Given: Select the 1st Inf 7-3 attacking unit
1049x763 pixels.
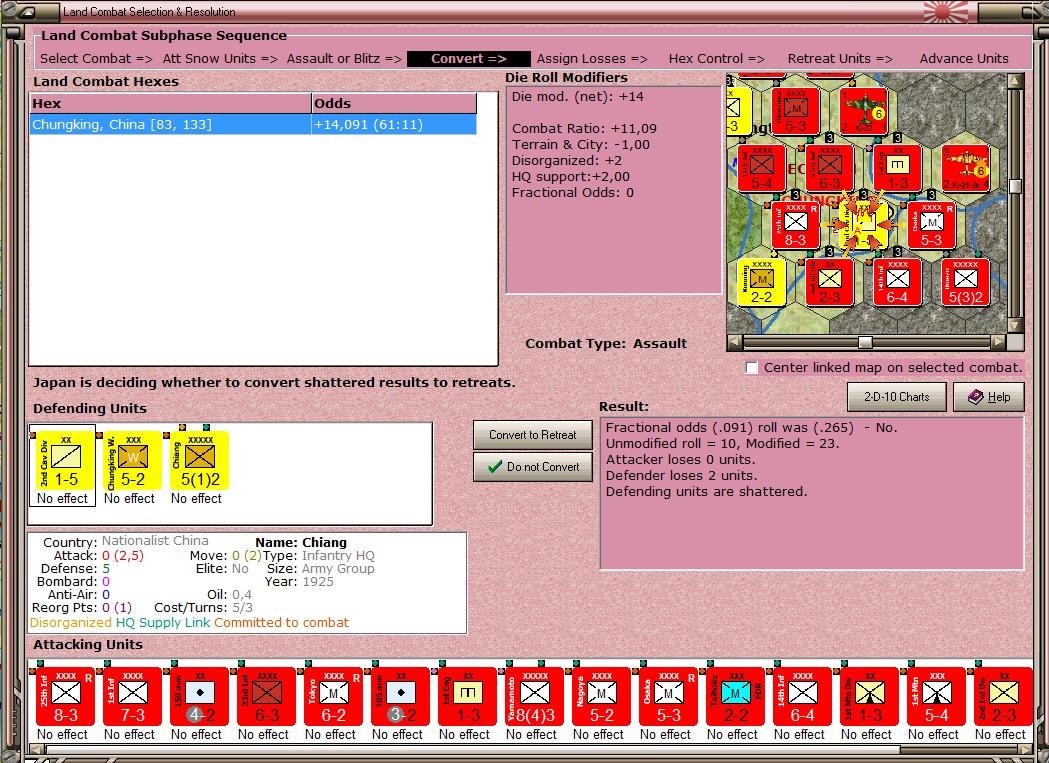Looking at the screenshot, I should (x=132, y=697).
